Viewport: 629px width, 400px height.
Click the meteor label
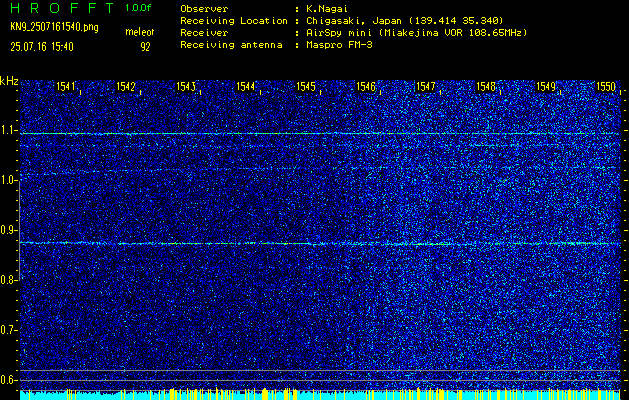(140, 32)
